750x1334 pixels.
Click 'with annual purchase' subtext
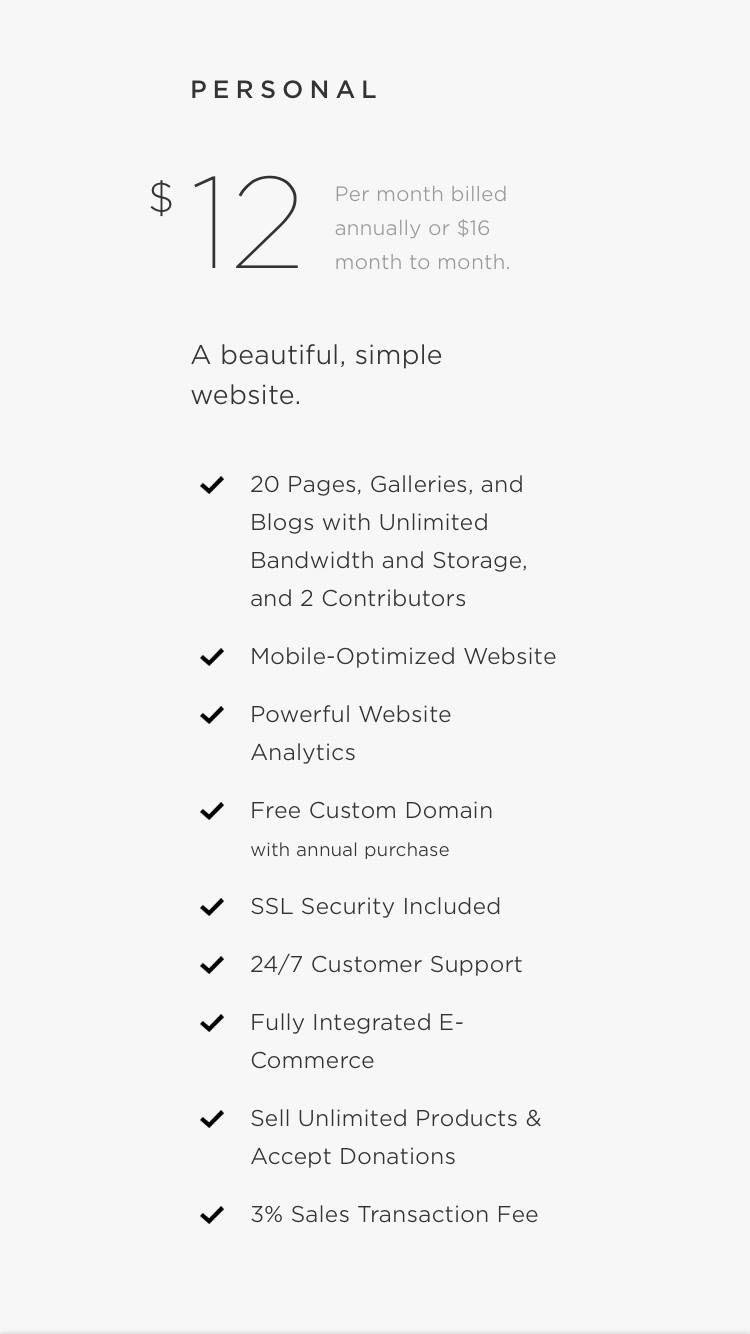350,850
